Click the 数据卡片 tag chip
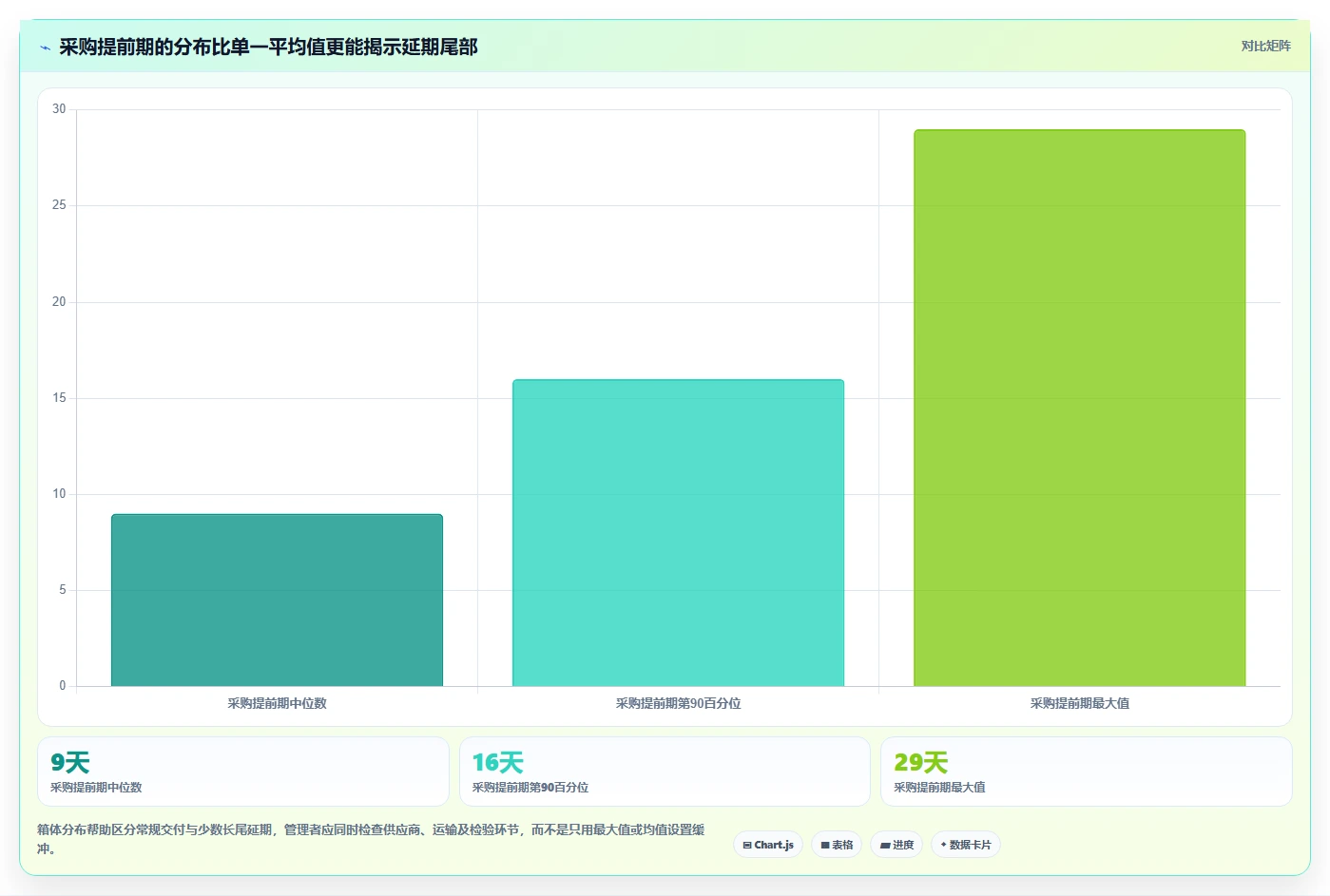The width and height of the screenshot is (1330, 896). pos(965,845)
